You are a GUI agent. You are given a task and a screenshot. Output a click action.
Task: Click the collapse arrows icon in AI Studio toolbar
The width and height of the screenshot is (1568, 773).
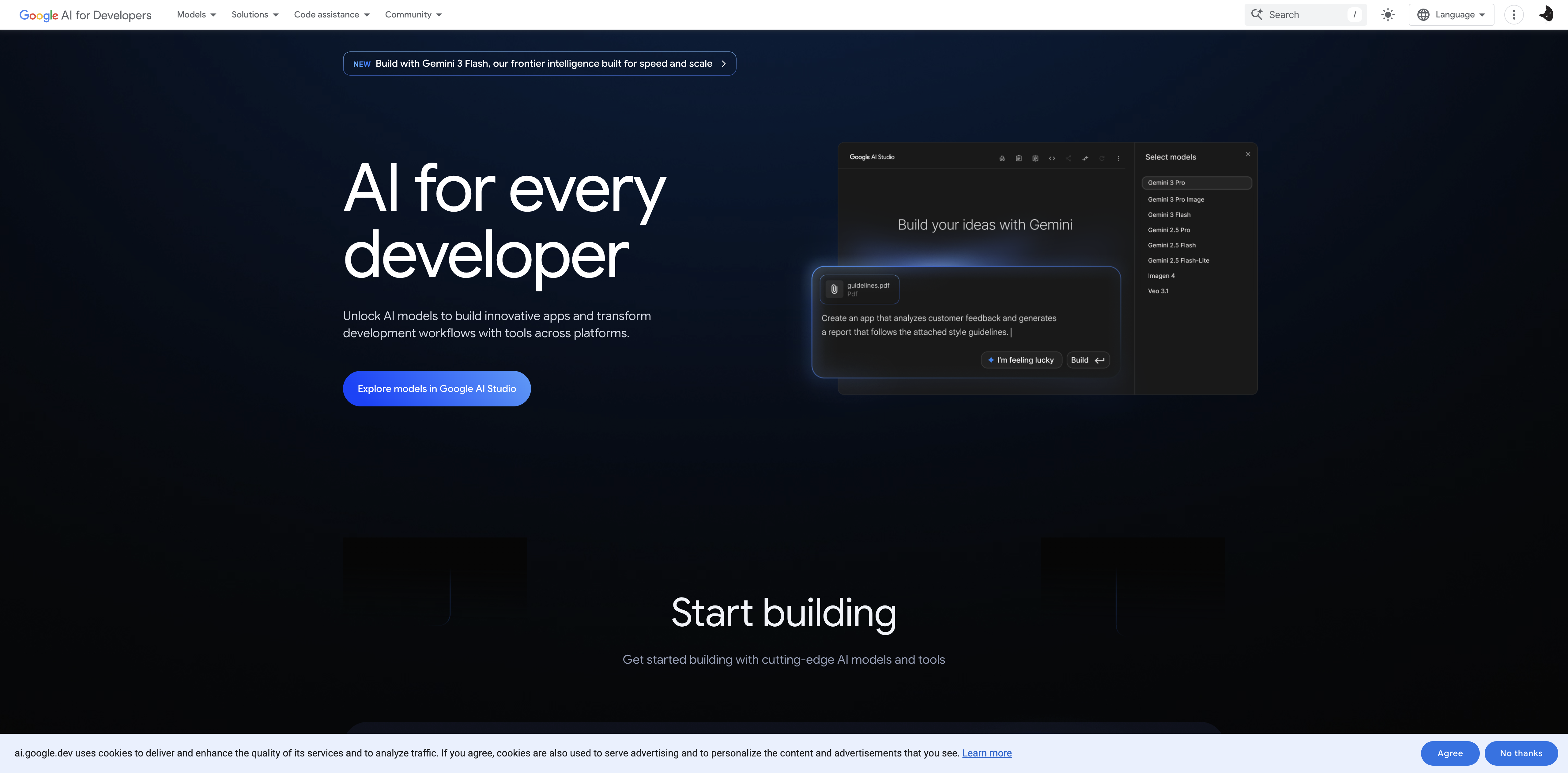(x=1085, y=158)
